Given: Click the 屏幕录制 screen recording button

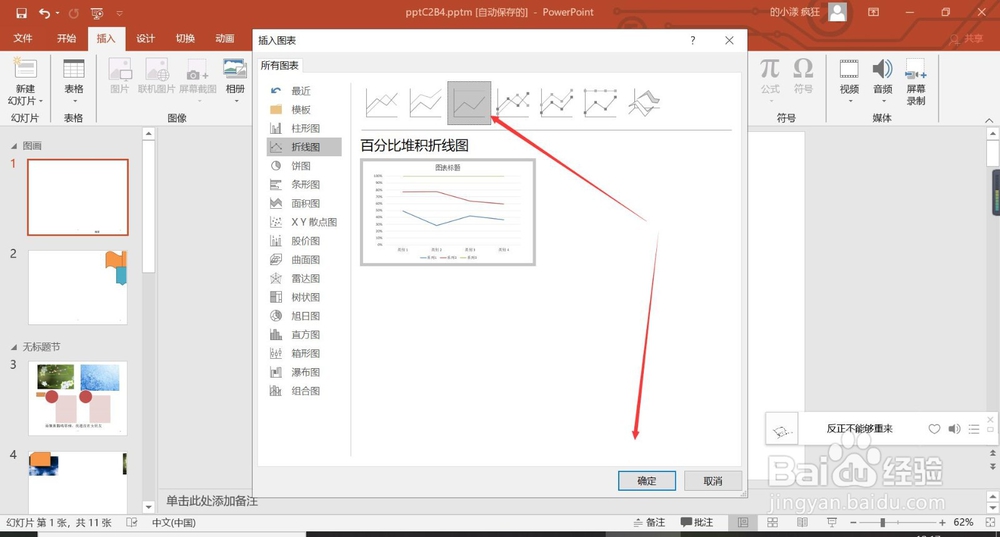Looking at the screenshot, I should click(x=916, y=82).
